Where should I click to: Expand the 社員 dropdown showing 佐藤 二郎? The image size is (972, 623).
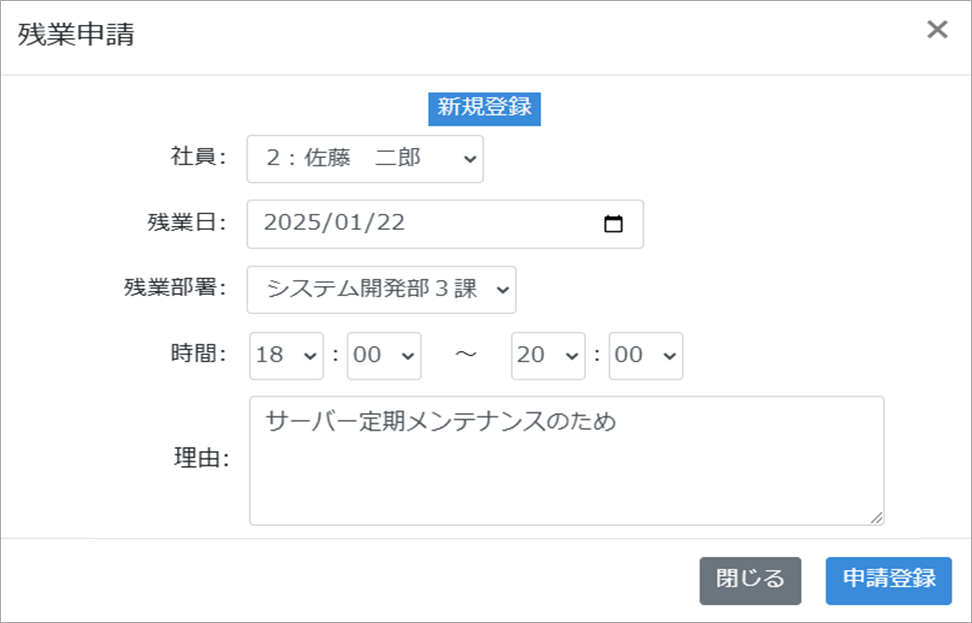click(x=365, y=159)
